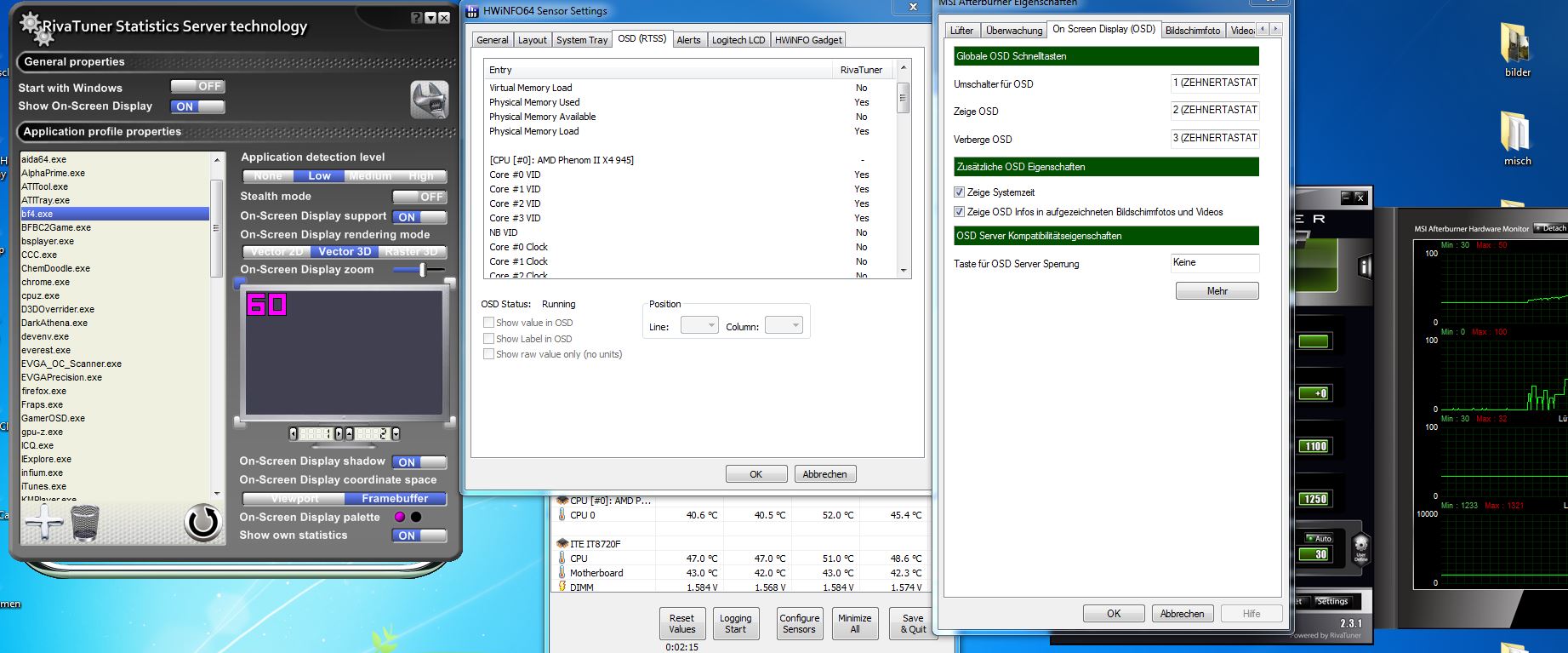The width and height of the screenshot is (1568, 653).
Task: Open the Column position dropdown
Action: [x=784, y=325]
